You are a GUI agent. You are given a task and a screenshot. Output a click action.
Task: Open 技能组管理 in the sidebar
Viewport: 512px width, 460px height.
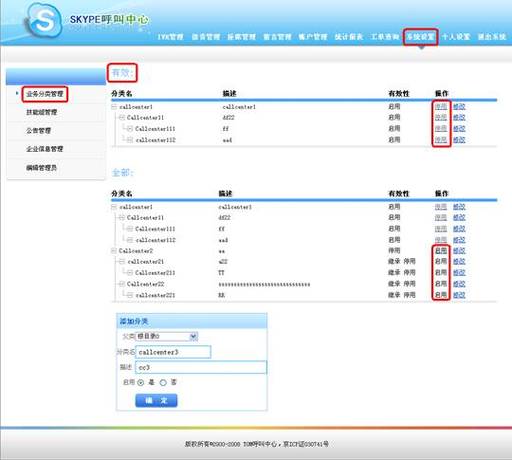(42, 112)
